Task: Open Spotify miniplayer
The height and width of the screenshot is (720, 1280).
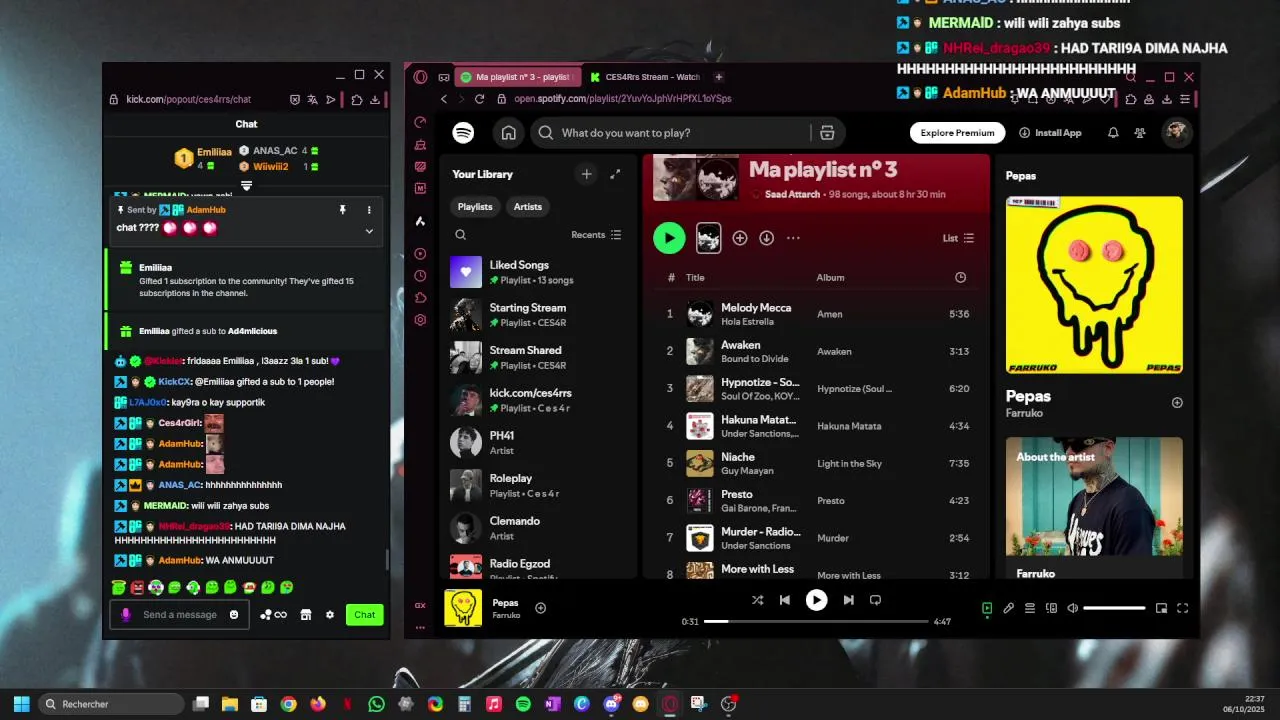Action: [1161, 608]
